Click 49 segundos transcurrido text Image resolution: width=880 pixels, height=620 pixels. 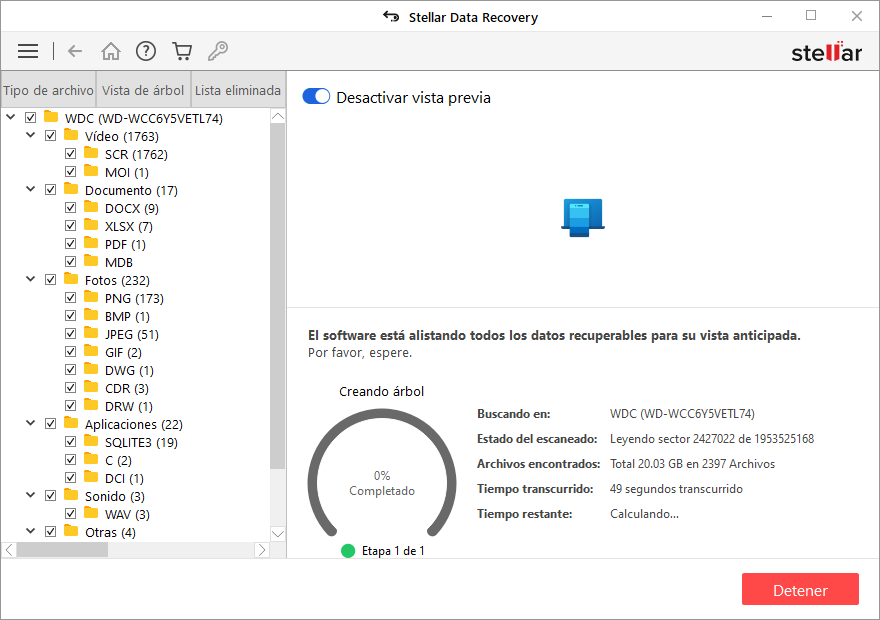pos(676,489)
